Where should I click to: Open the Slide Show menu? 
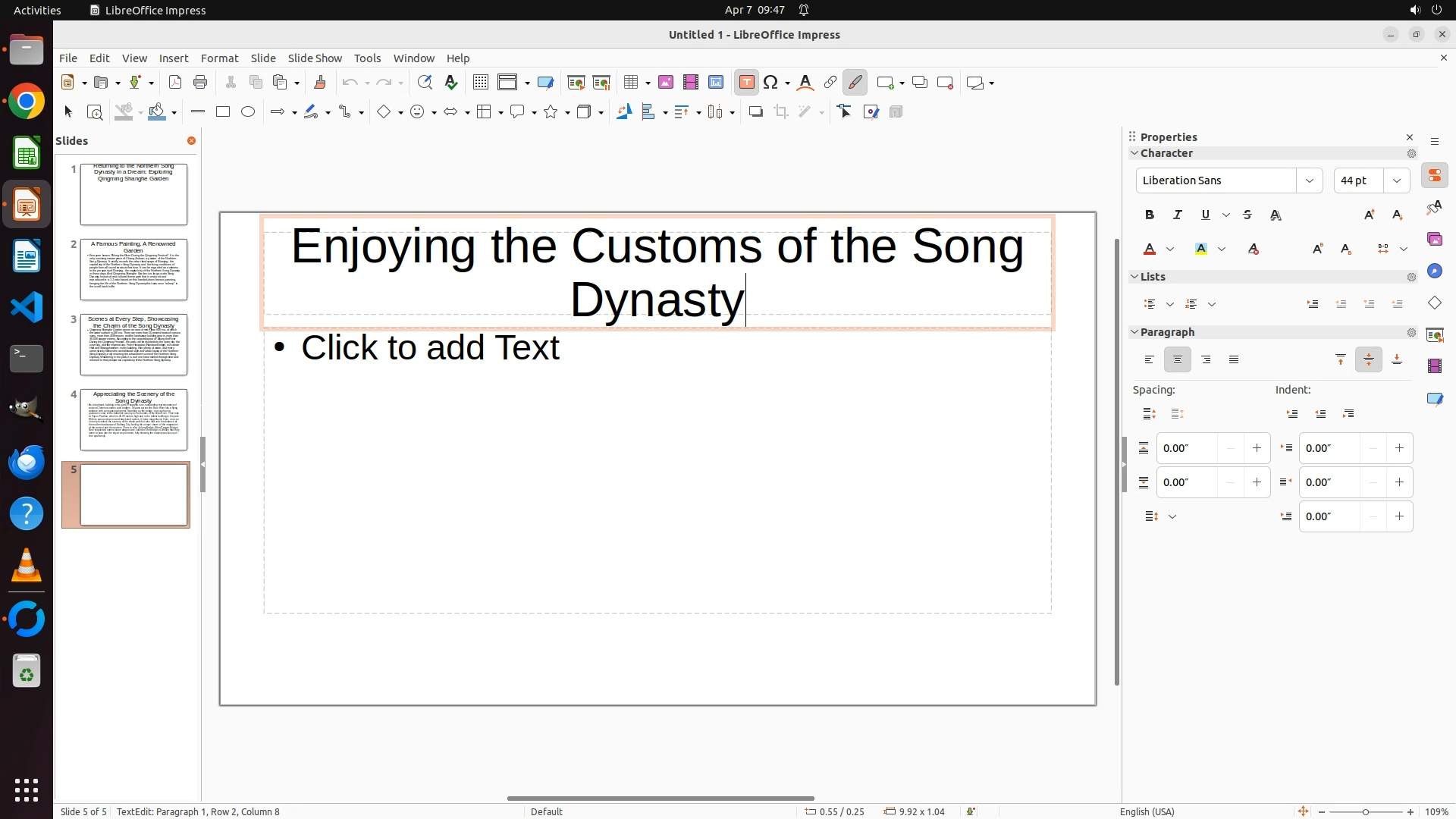pos(315,58)
